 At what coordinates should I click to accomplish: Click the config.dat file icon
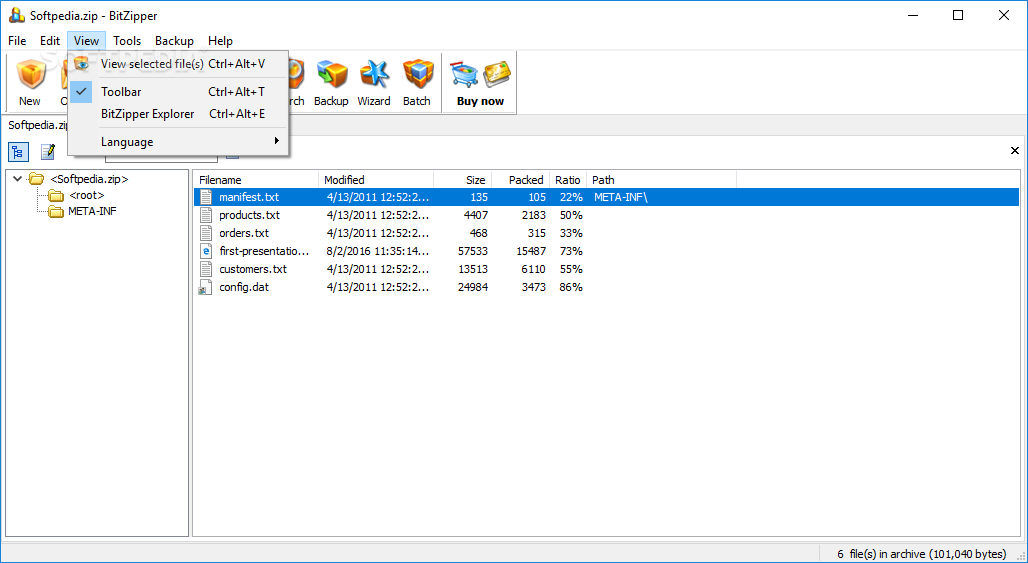[207, 287]
